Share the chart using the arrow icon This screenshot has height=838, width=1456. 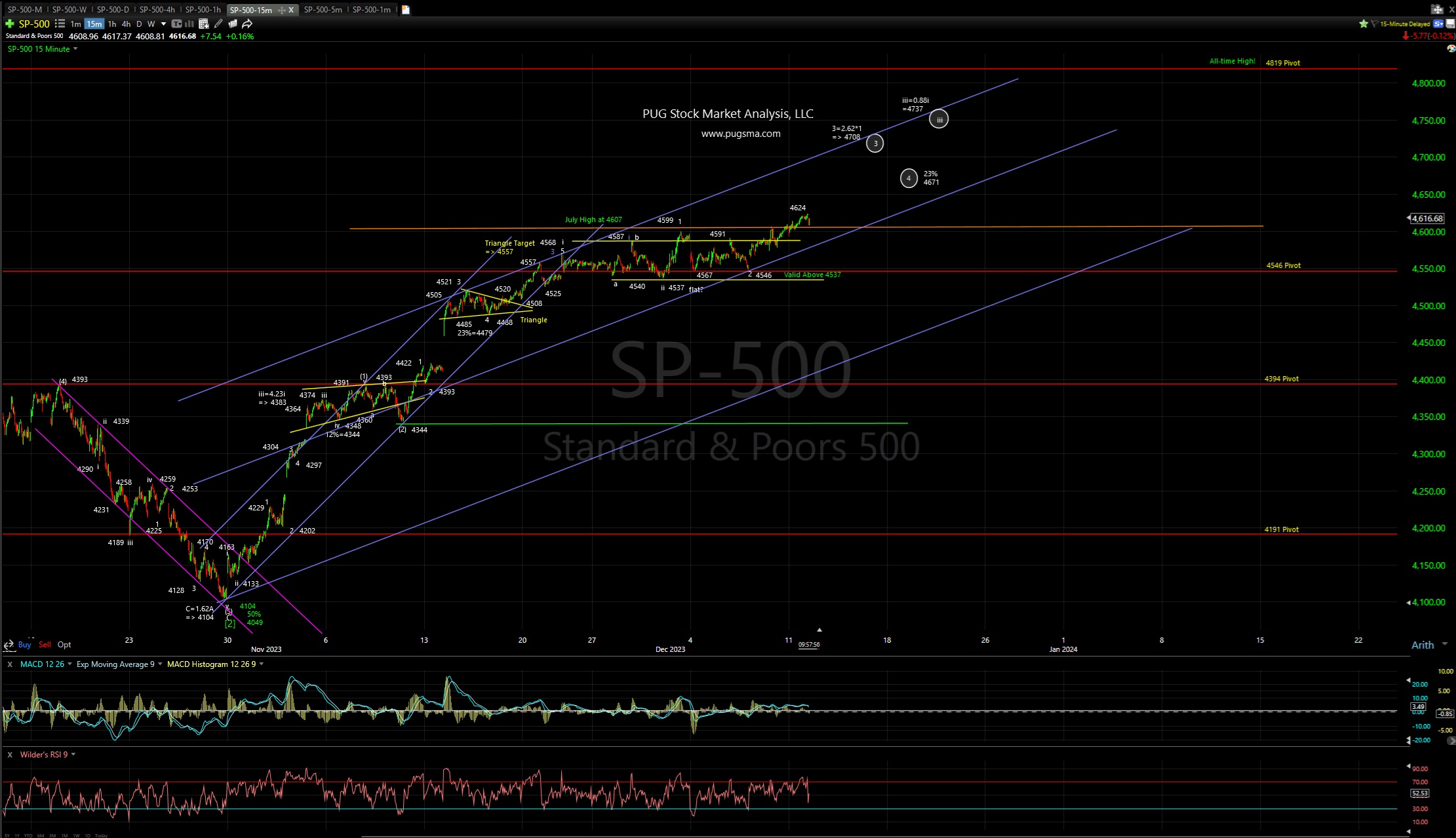(248, 24)
